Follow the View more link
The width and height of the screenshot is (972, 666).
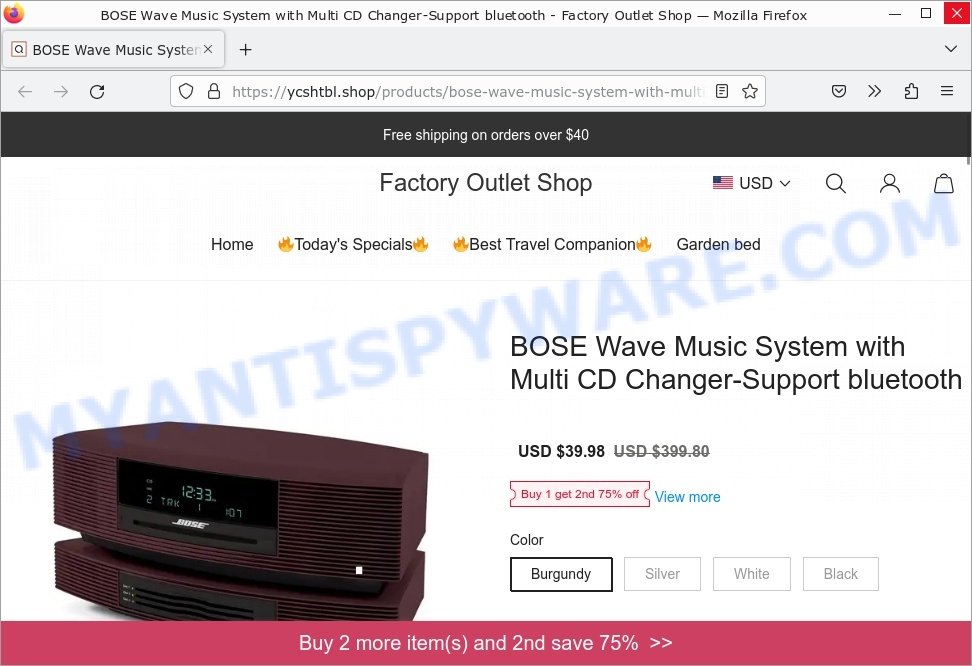pos(687,497)
